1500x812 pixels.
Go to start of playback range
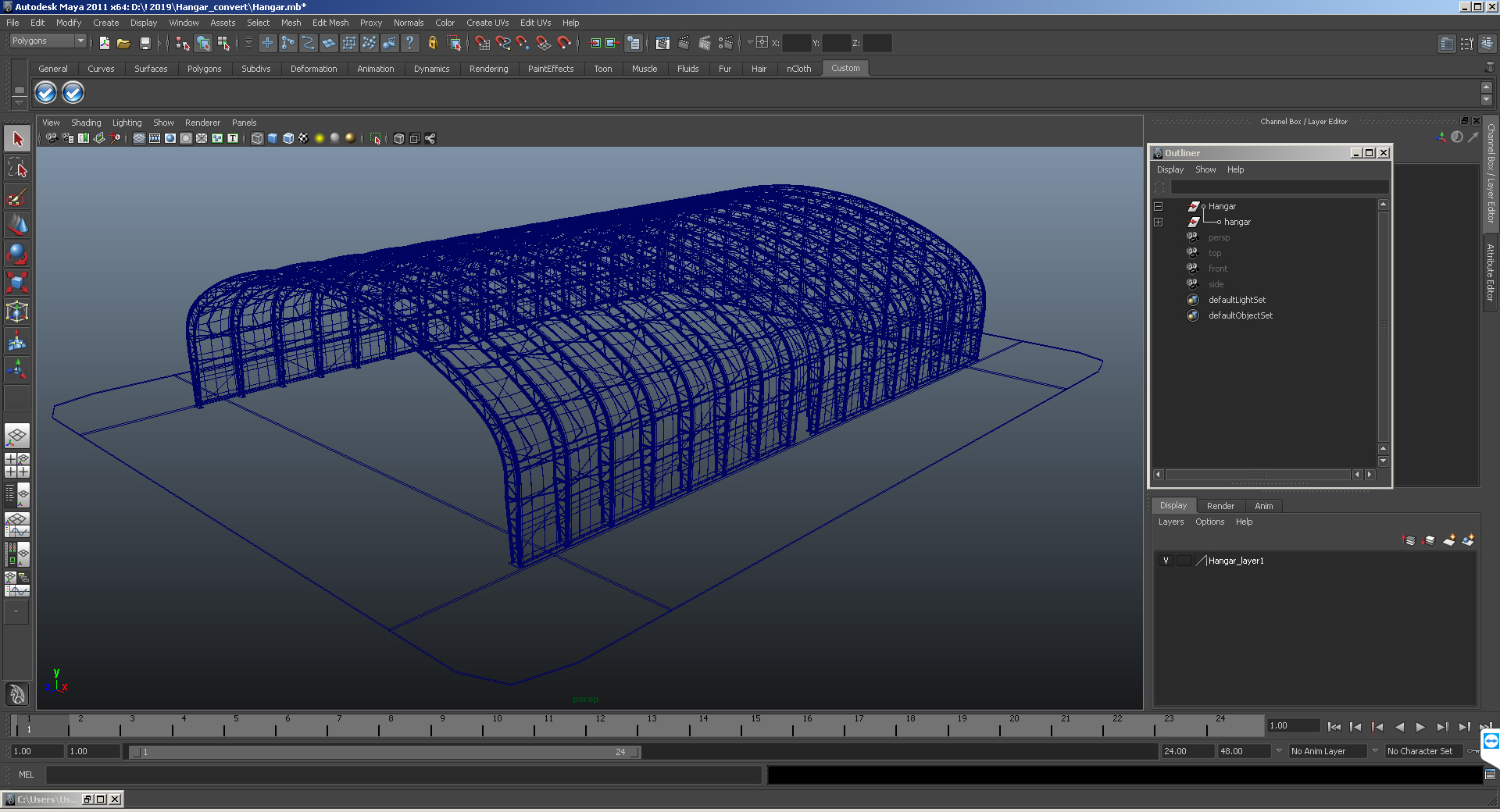1334,727
